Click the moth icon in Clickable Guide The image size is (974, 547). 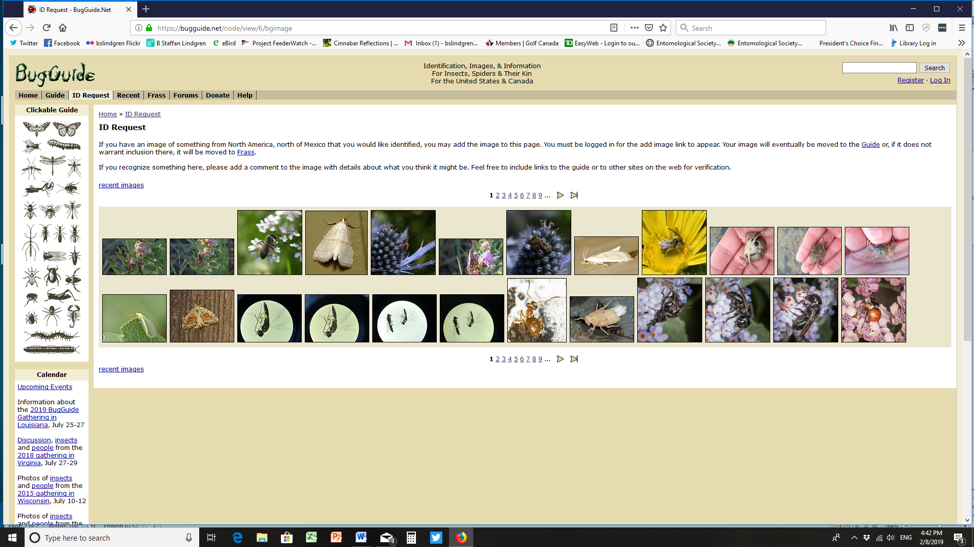(36, 129)
